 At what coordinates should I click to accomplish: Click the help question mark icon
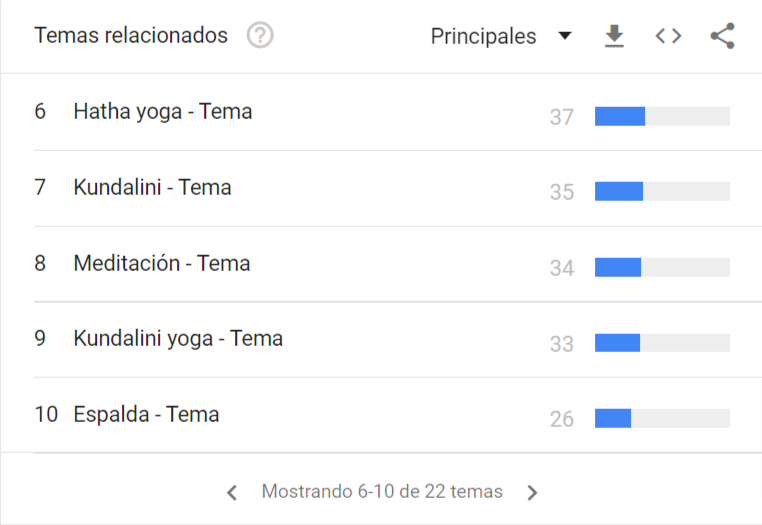(x=260, y=35)
